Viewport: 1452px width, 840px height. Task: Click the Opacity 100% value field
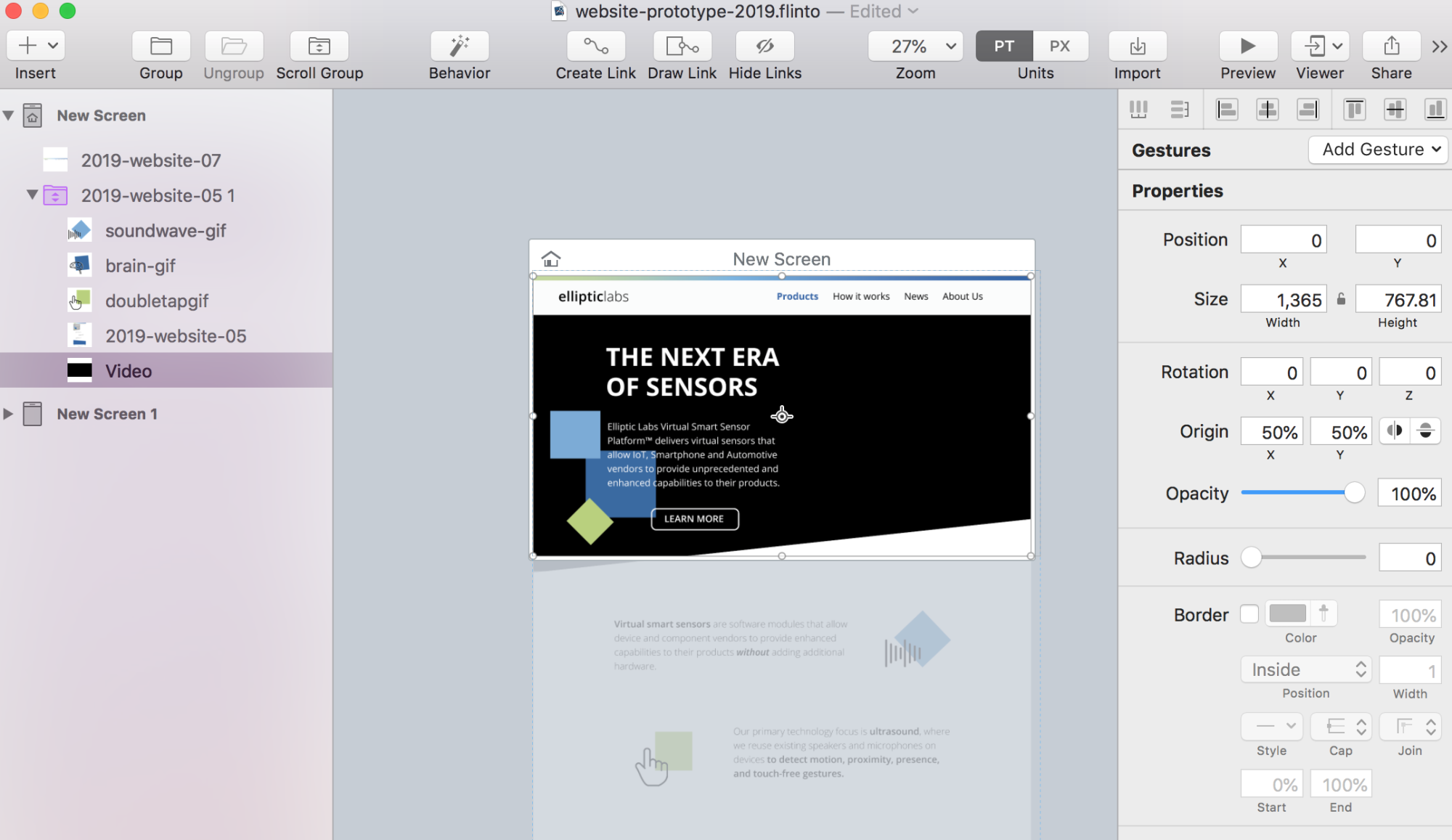point(1409,494)
